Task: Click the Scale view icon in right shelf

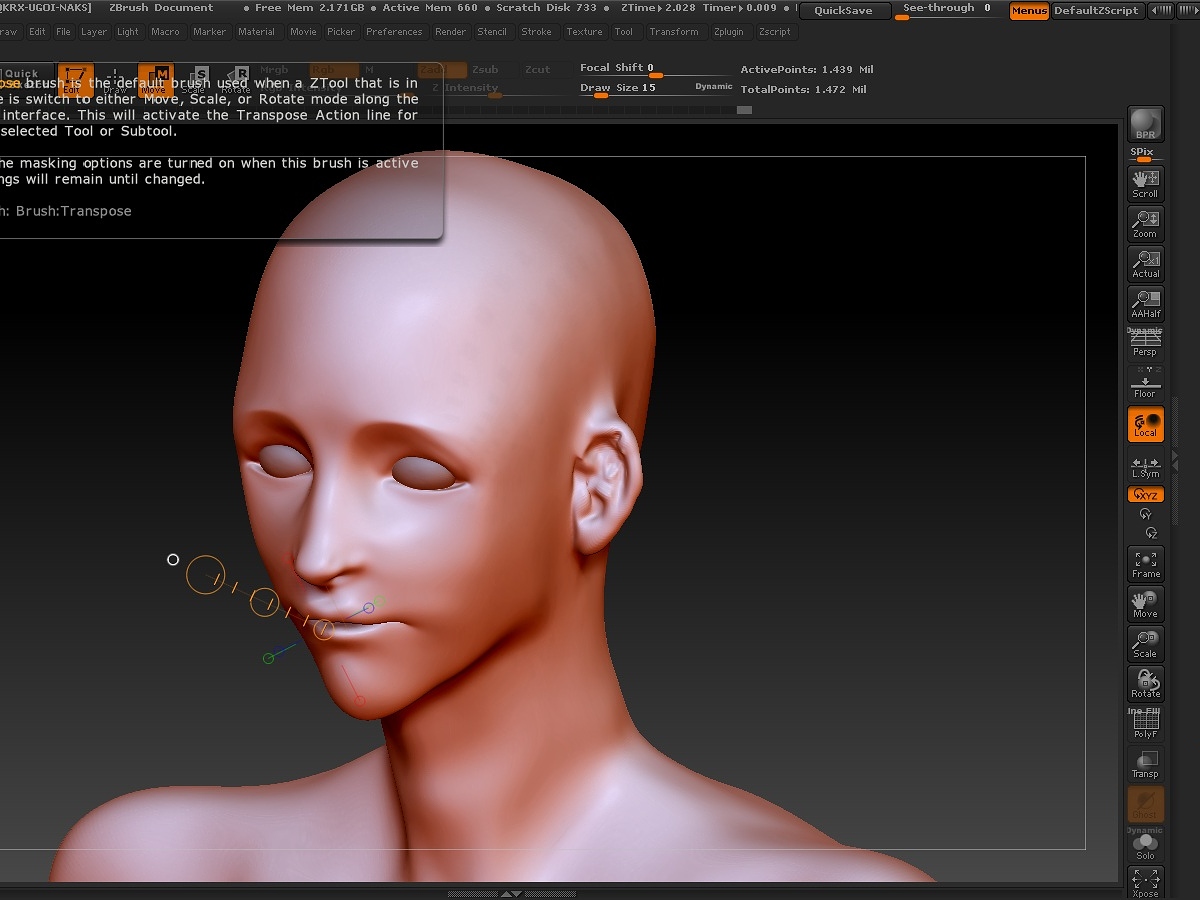Action: (1145, 644)
